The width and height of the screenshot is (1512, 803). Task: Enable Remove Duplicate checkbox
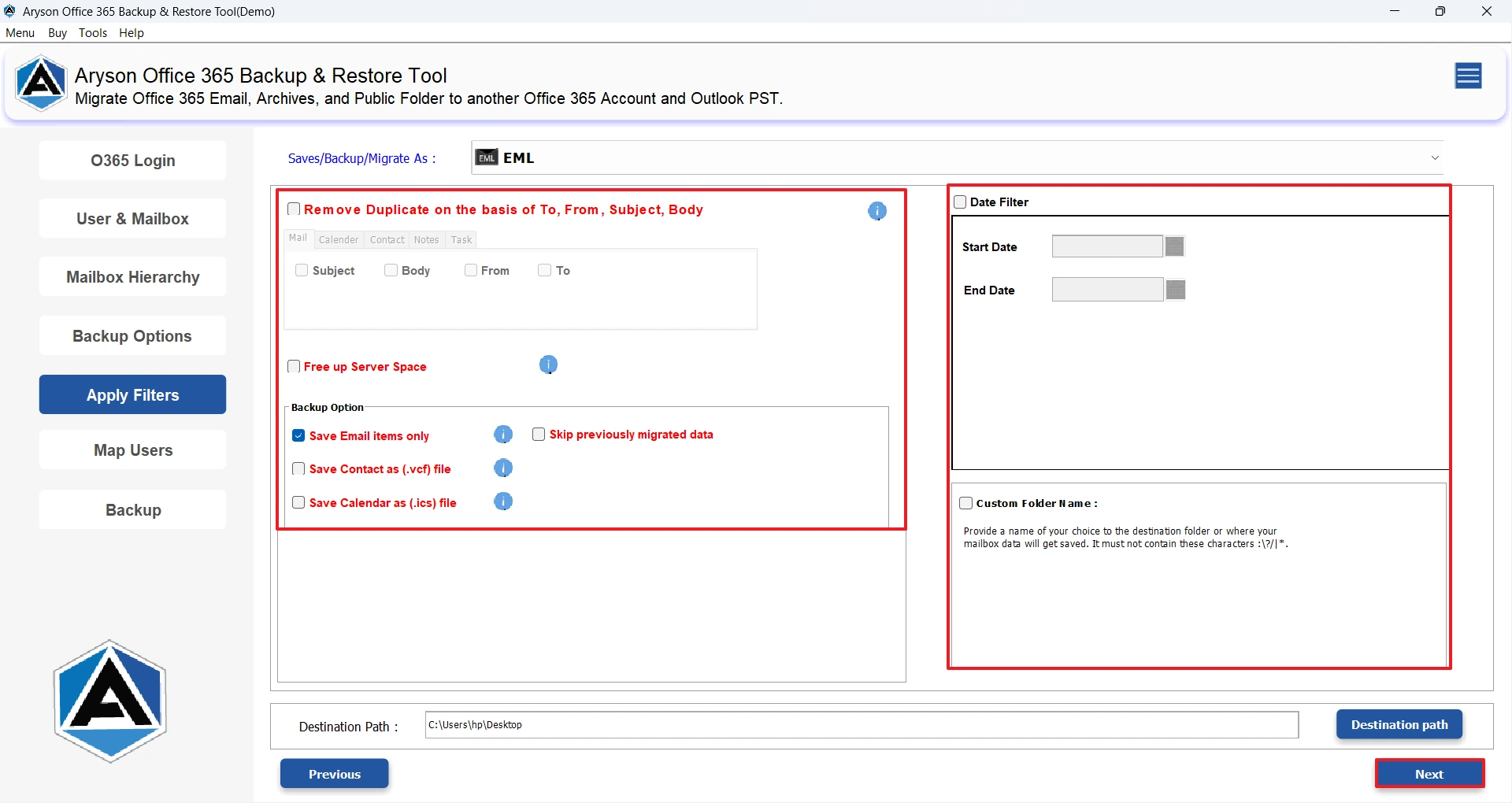pyautogui.click(x=294, y=209)
